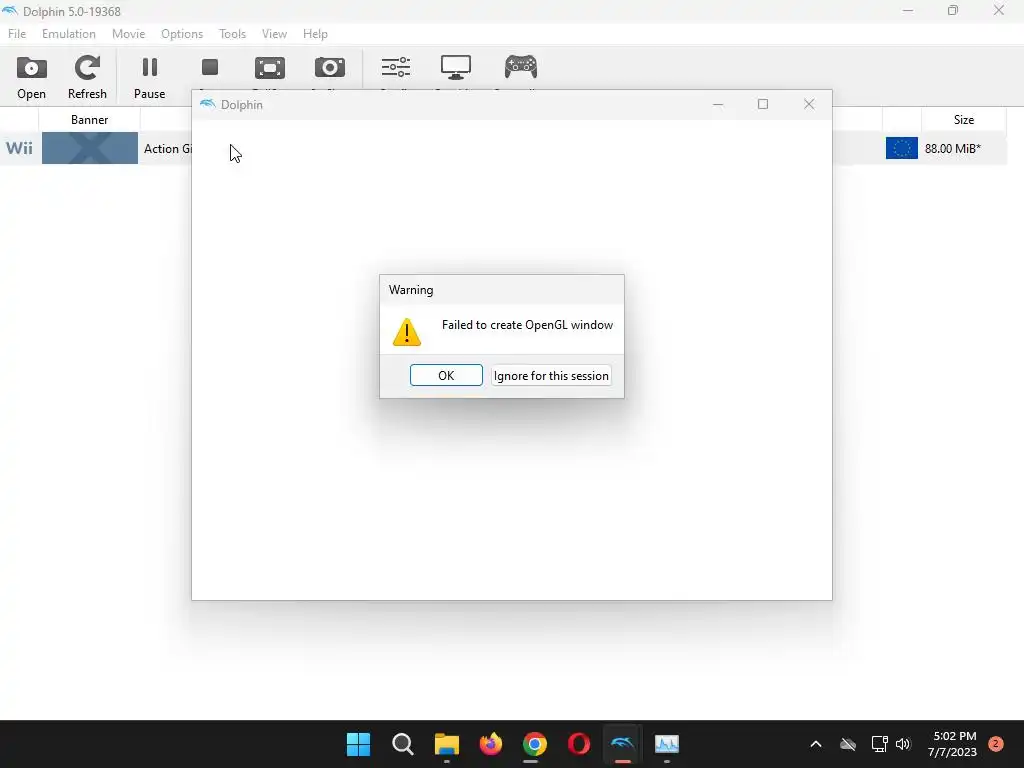
Task: Stop emulation with the square icon
Action: (x=210, y=68)
